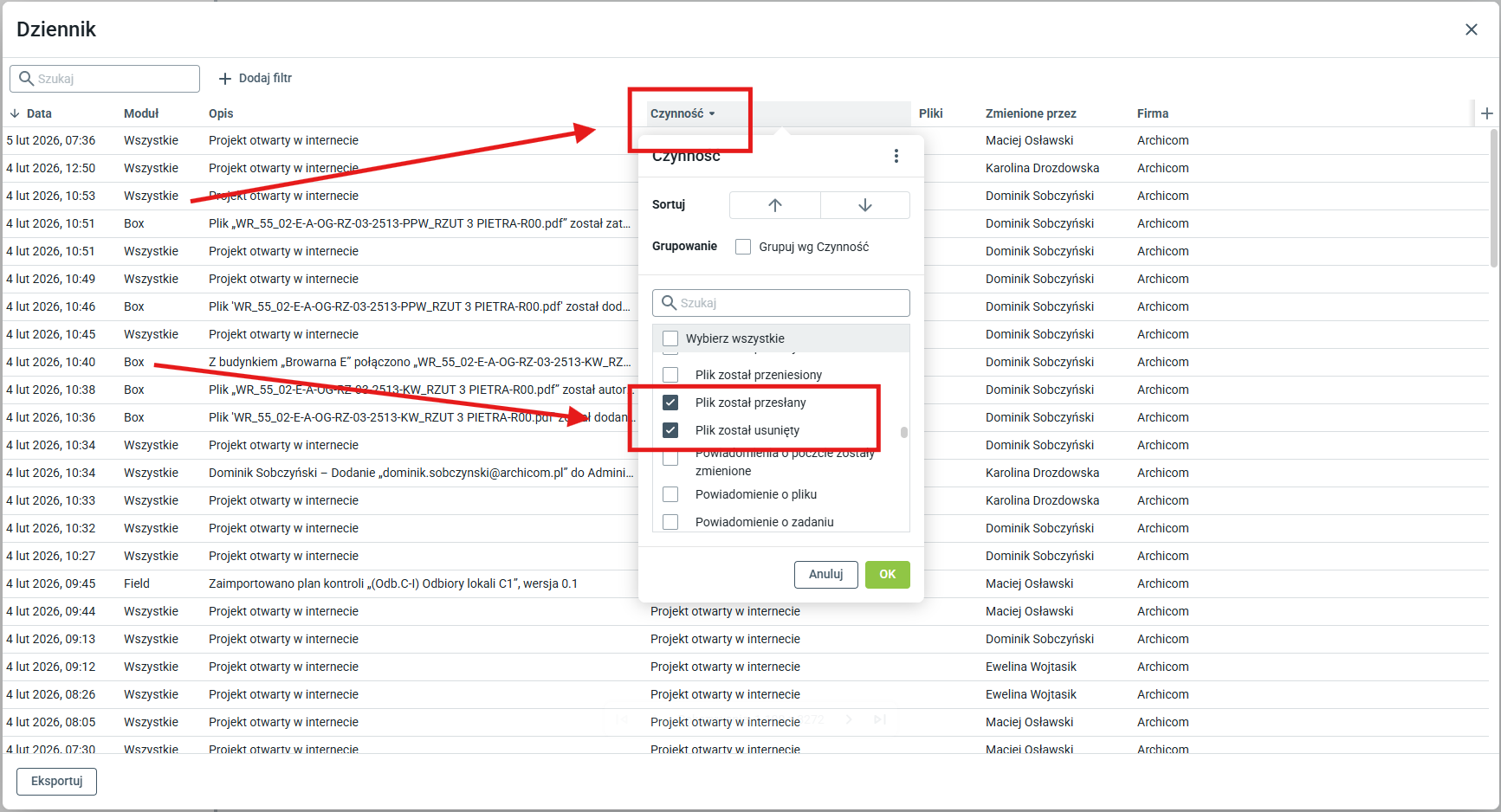Click the Moduł column header

click(x=141, y=113)
